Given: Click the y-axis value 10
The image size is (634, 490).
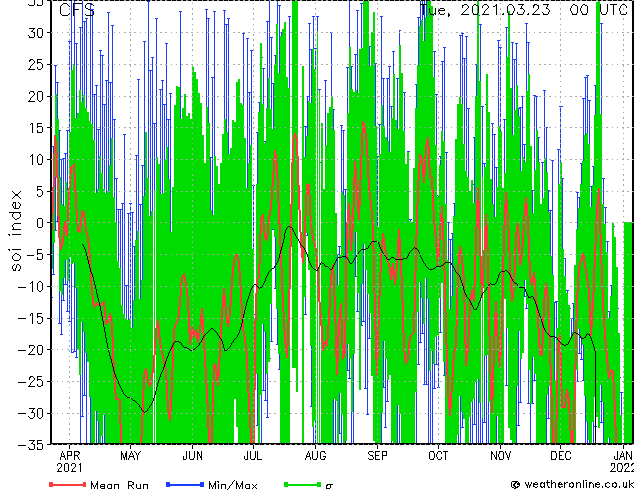Looking at the screenshot, I should pos(35,160).
